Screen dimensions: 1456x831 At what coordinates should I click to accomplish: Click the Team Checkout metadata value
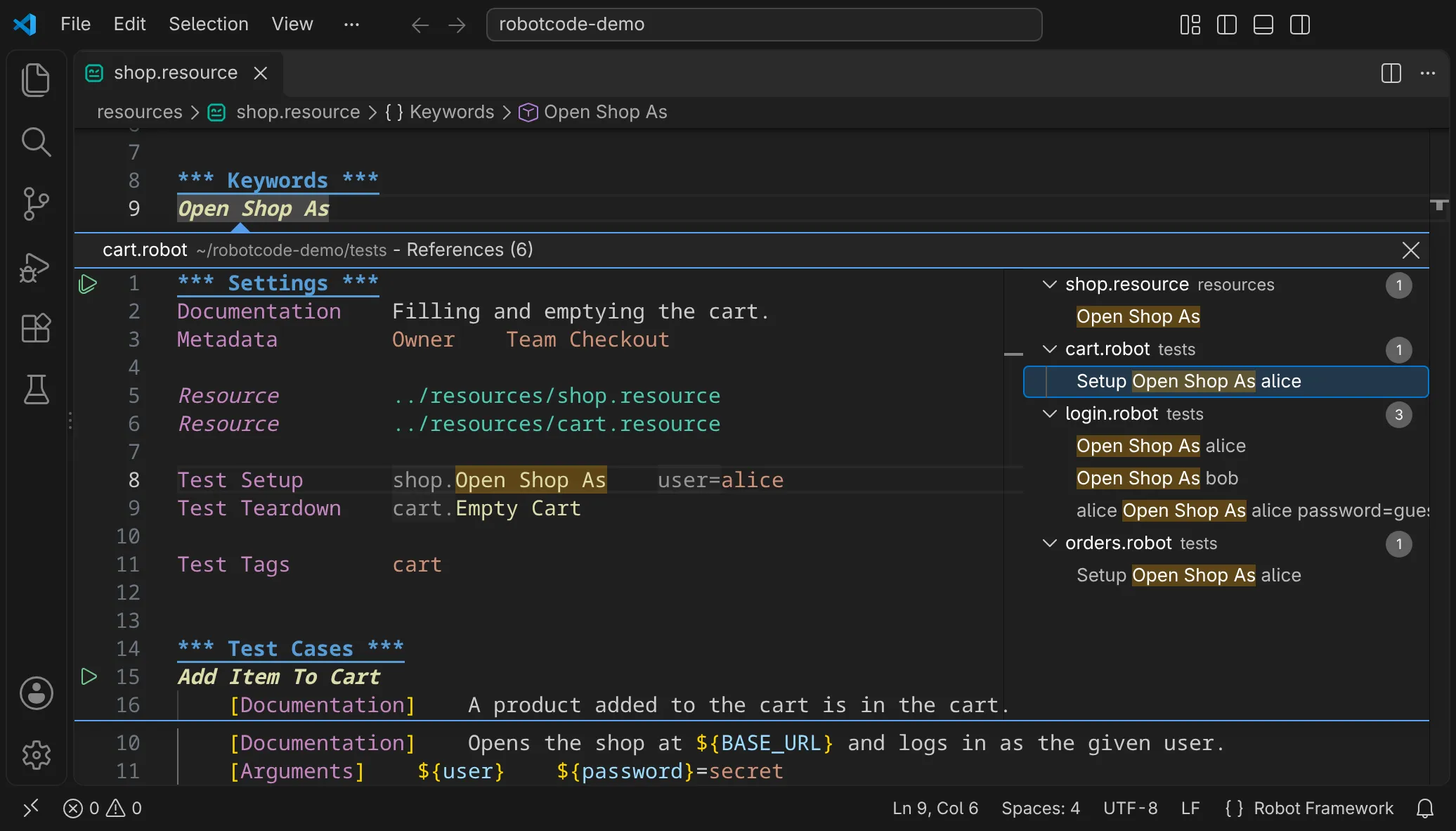coord(587,340)
